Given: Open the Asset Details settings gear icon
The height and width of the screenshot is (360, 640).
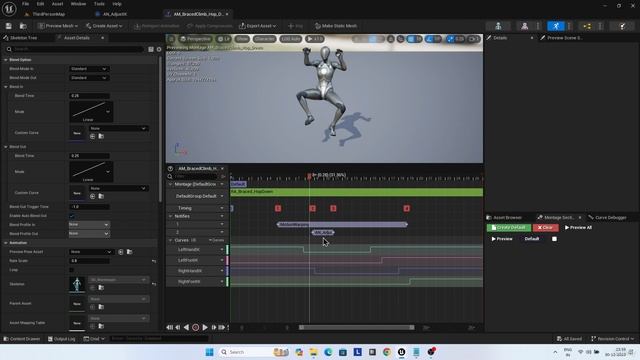Looking at the screenshot, I should point(159,49).
